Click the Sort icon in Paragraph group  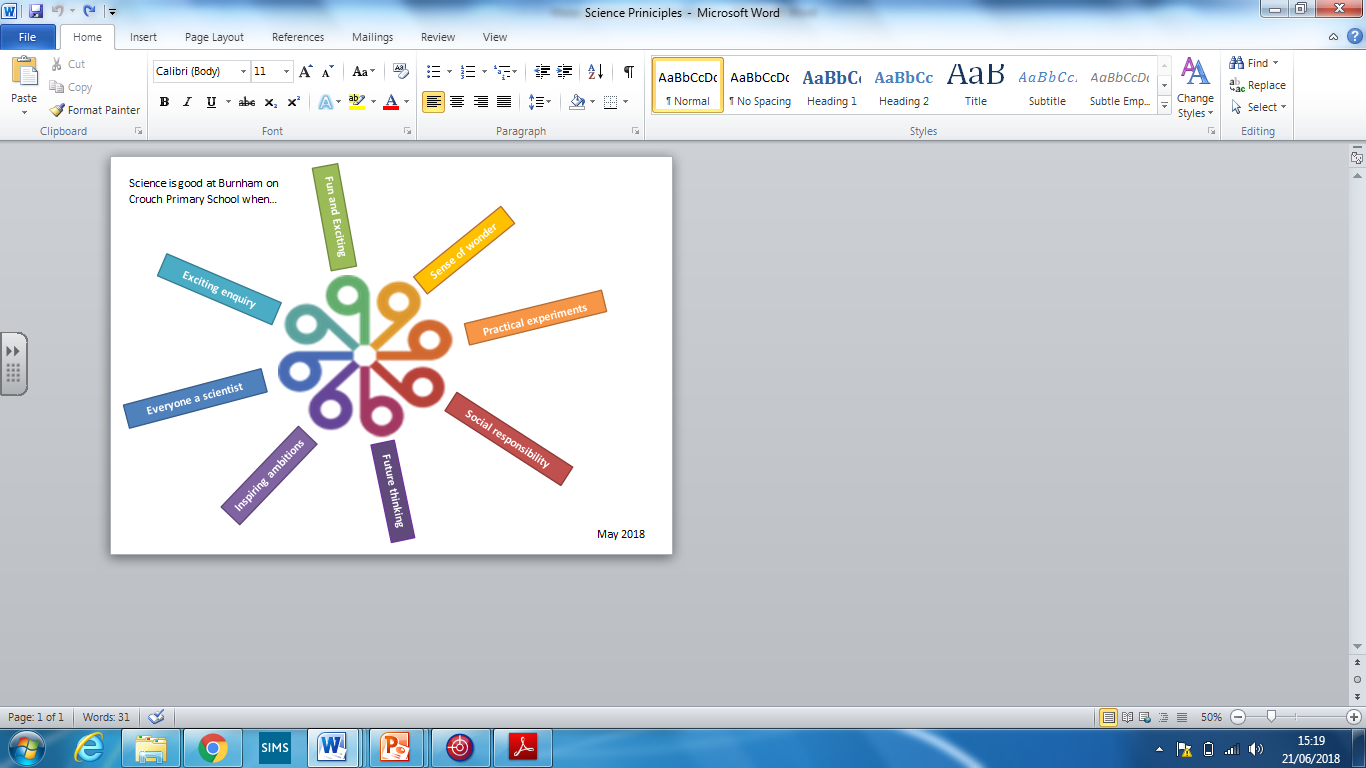[x=595, y=71]
